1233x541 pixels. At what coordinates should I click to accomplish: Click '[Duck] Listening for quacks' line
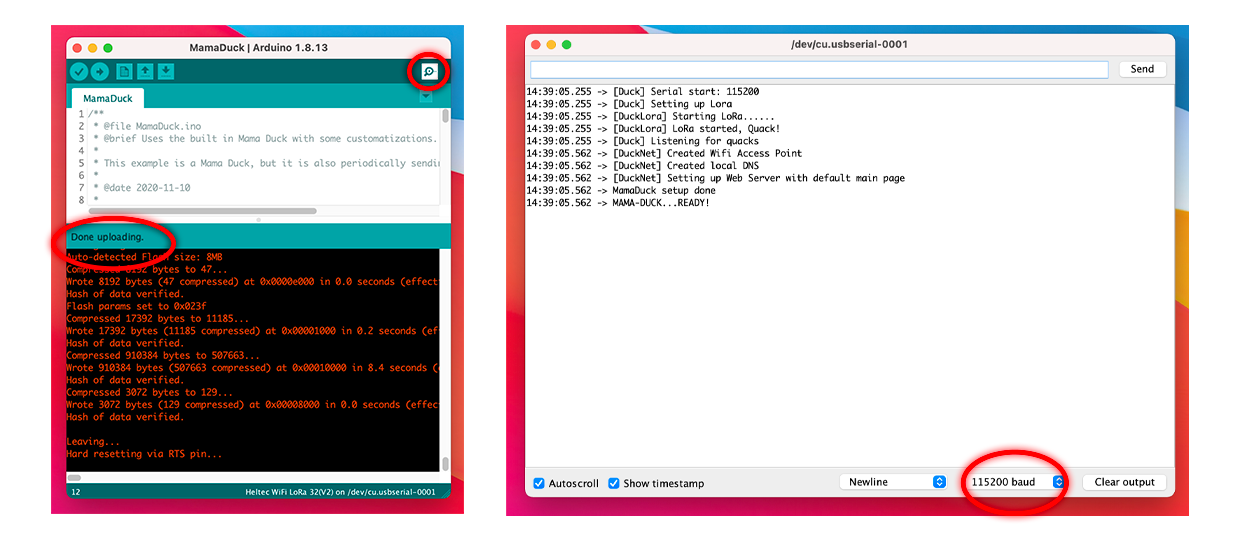click(642, 141)
